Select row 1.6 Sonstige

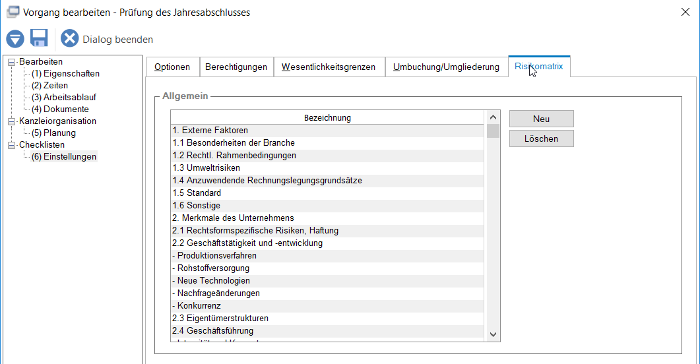tap(327, 205)
